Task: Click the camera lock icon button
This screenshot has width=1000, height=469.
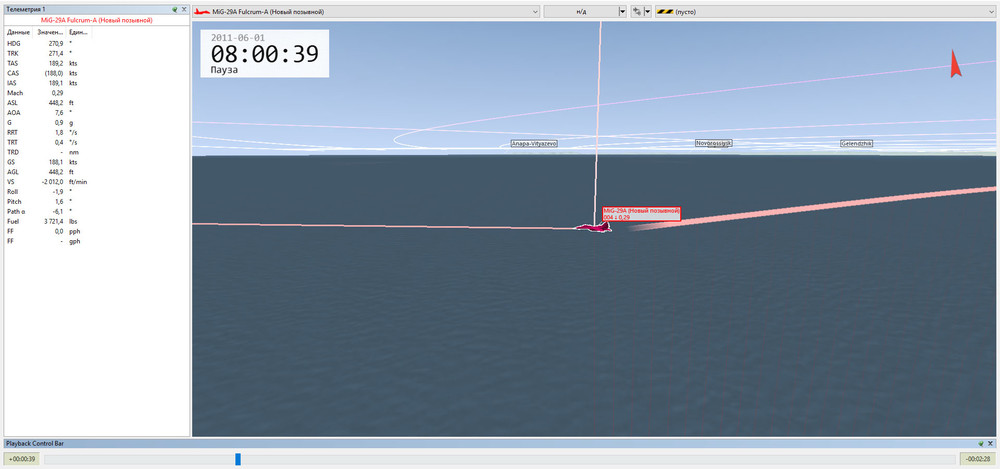Action: [636, 11]
